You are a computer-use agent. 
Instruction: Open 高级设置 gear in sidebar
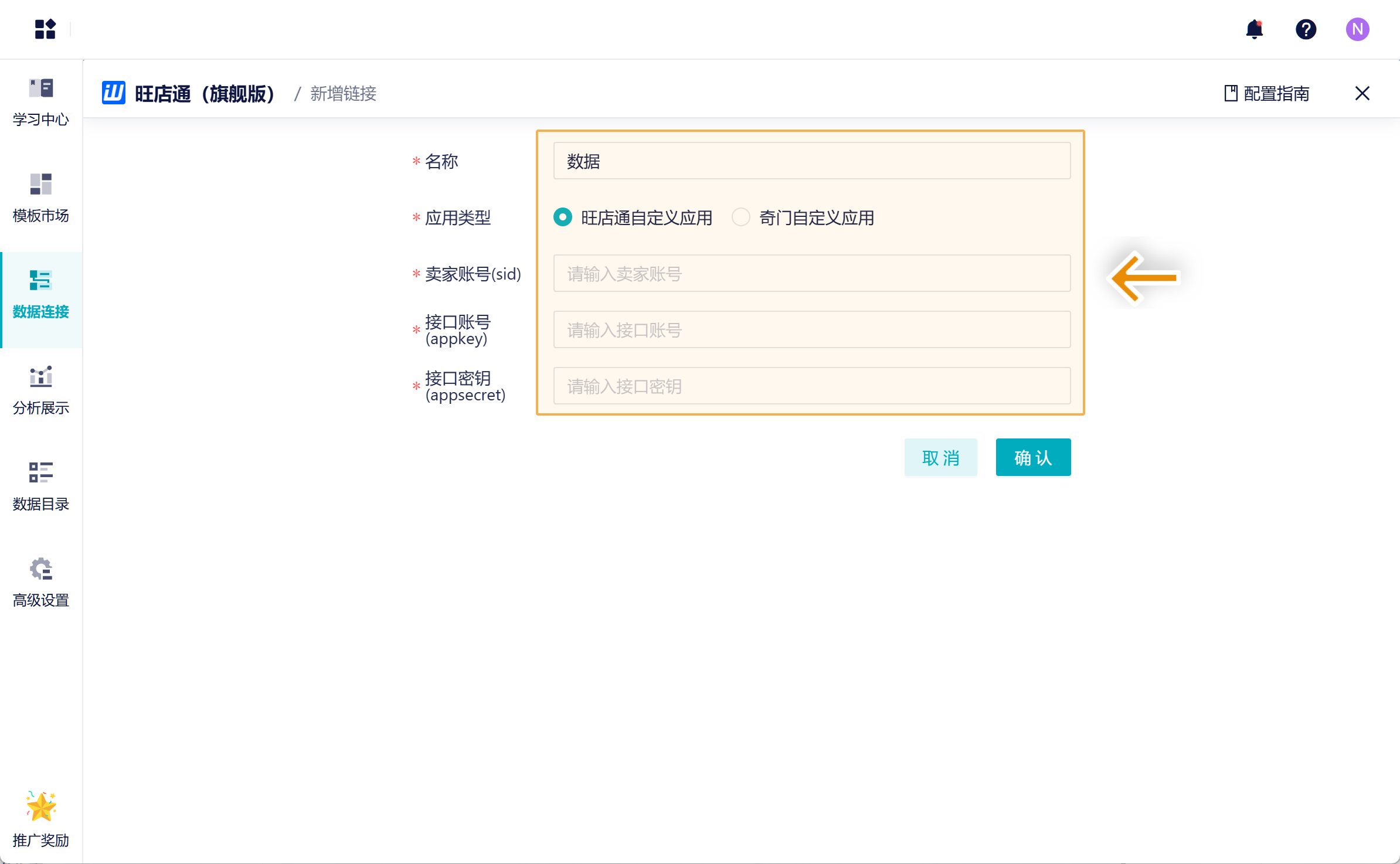tap(41, 583)
